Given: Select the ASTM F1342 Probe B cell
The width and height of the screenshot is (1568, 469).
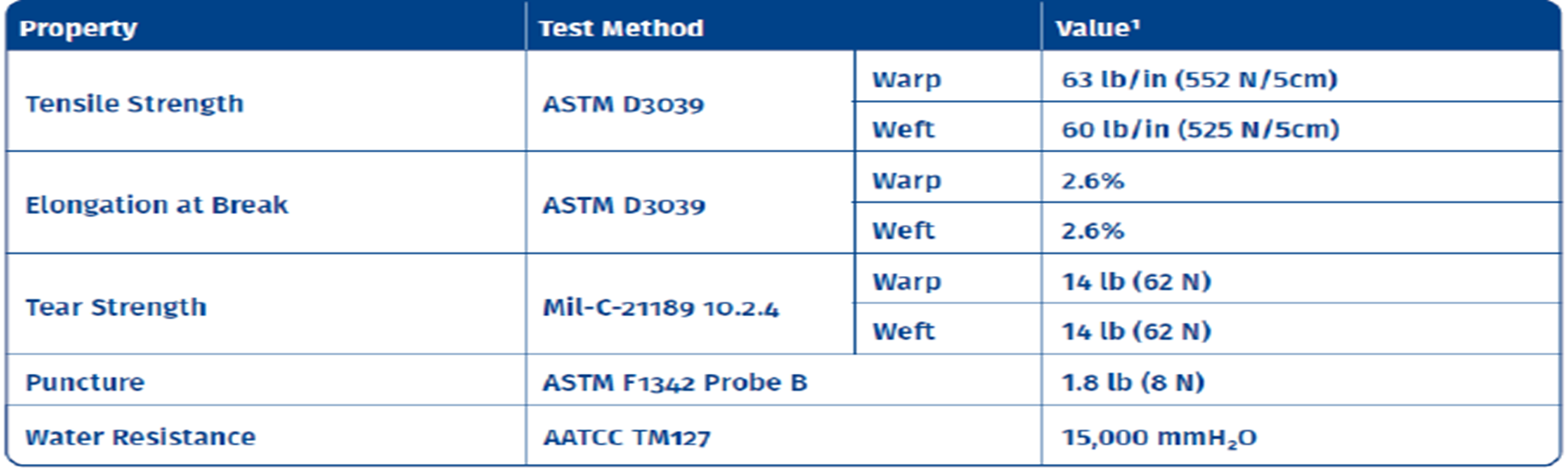Looking at the screenshot, I should click(x=675, y=382).
